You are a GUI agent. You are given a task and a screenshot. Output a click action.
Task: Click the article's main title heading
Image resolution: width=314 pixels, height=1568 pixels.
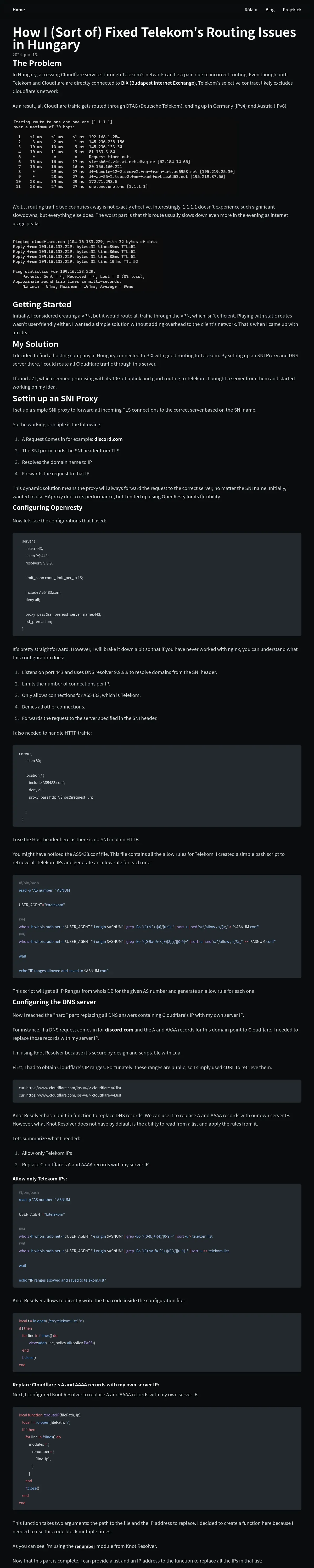pos(154,38)
